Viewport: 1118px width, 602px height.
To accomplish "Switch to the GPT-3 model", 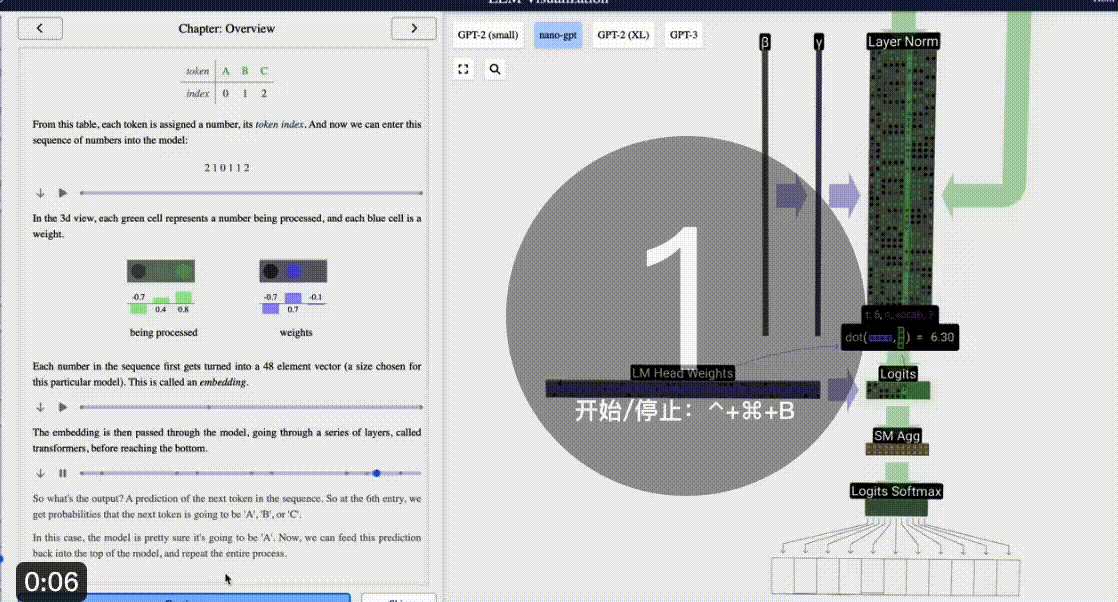I will [684, 35].
